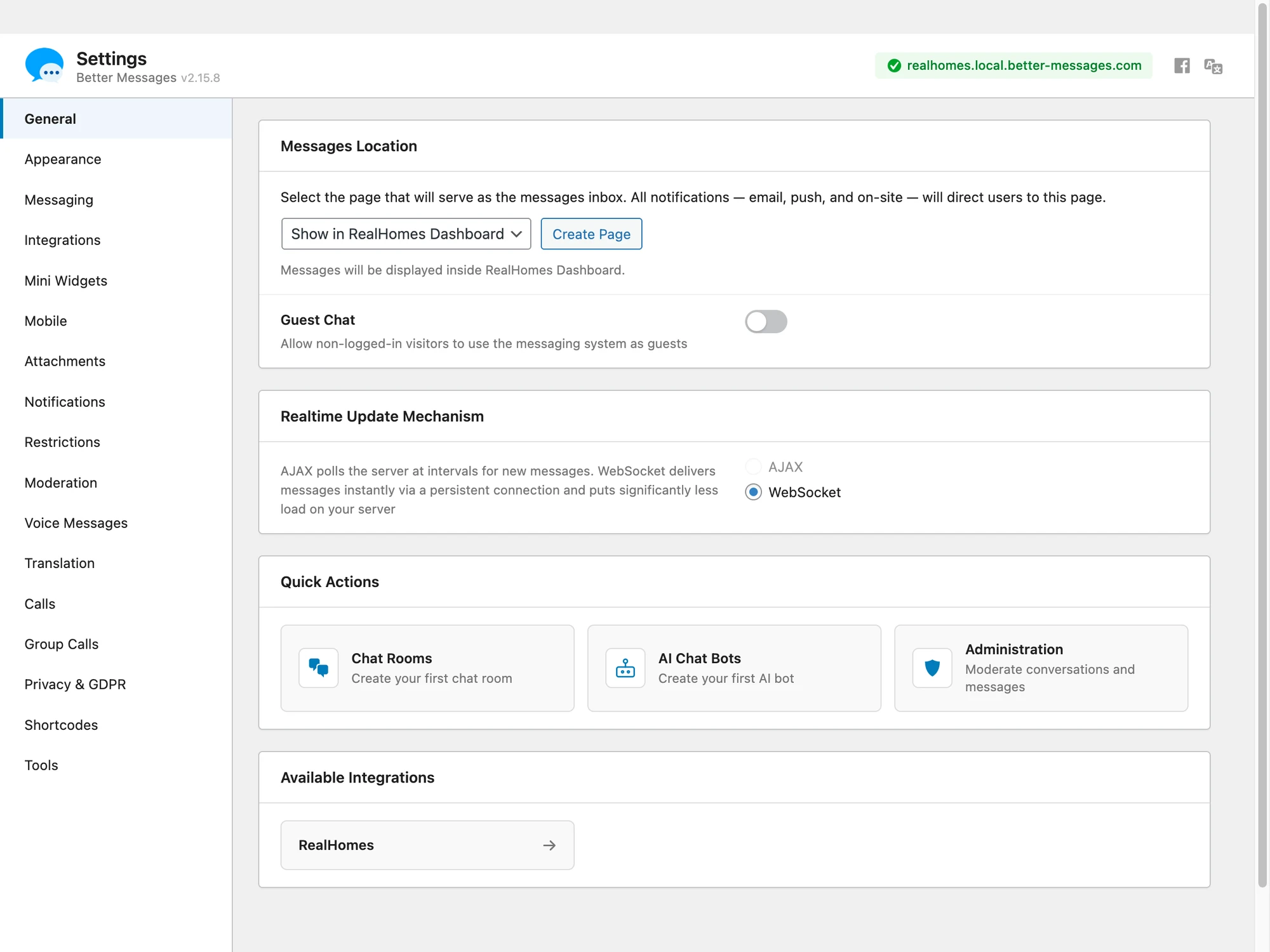Click the AI Chat Bots robot icon
The width and height of the screenshot is (1270, 952).
[x=625, y=668]
